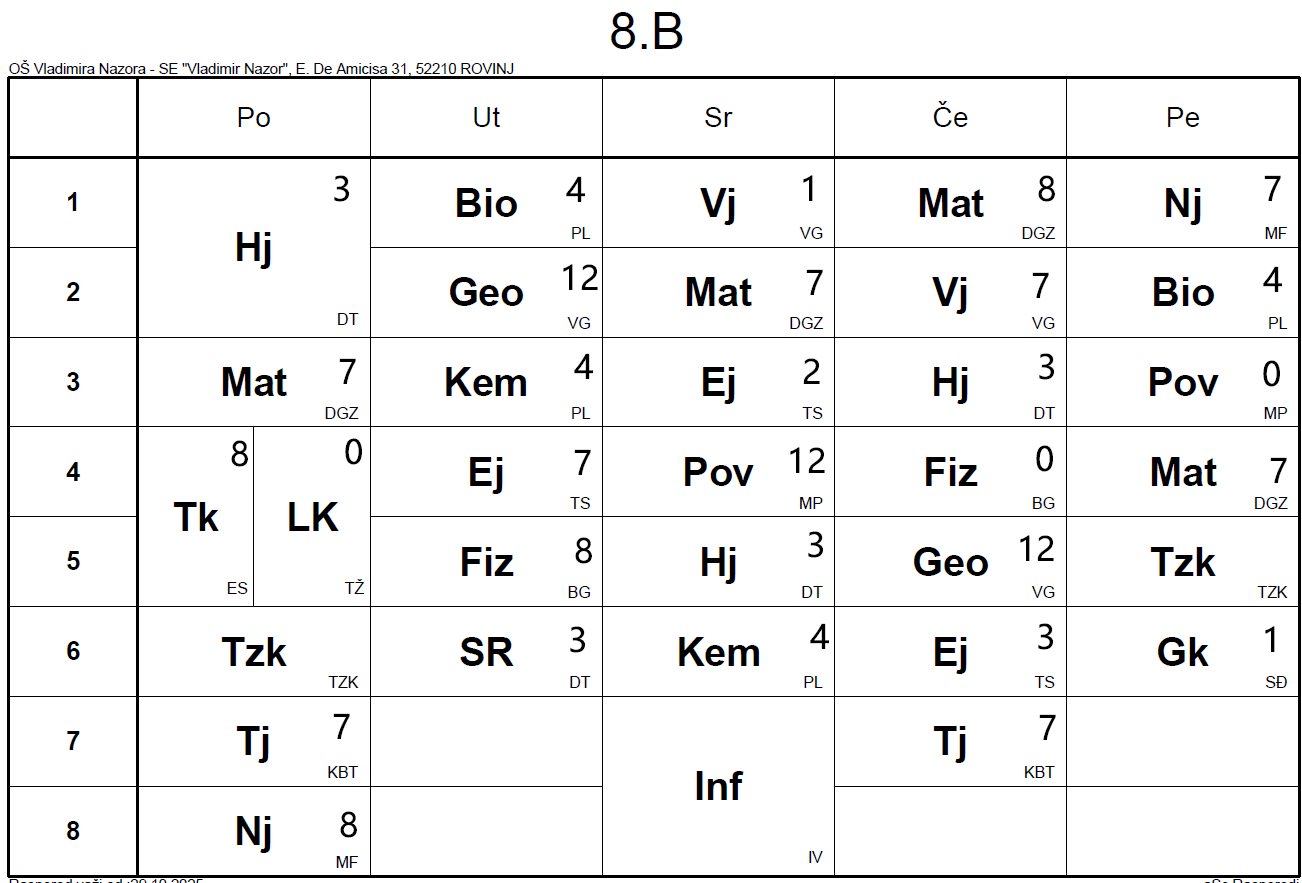Click the Sr day column header
This screenshot has width=1302, height=883.
point(718,118)
